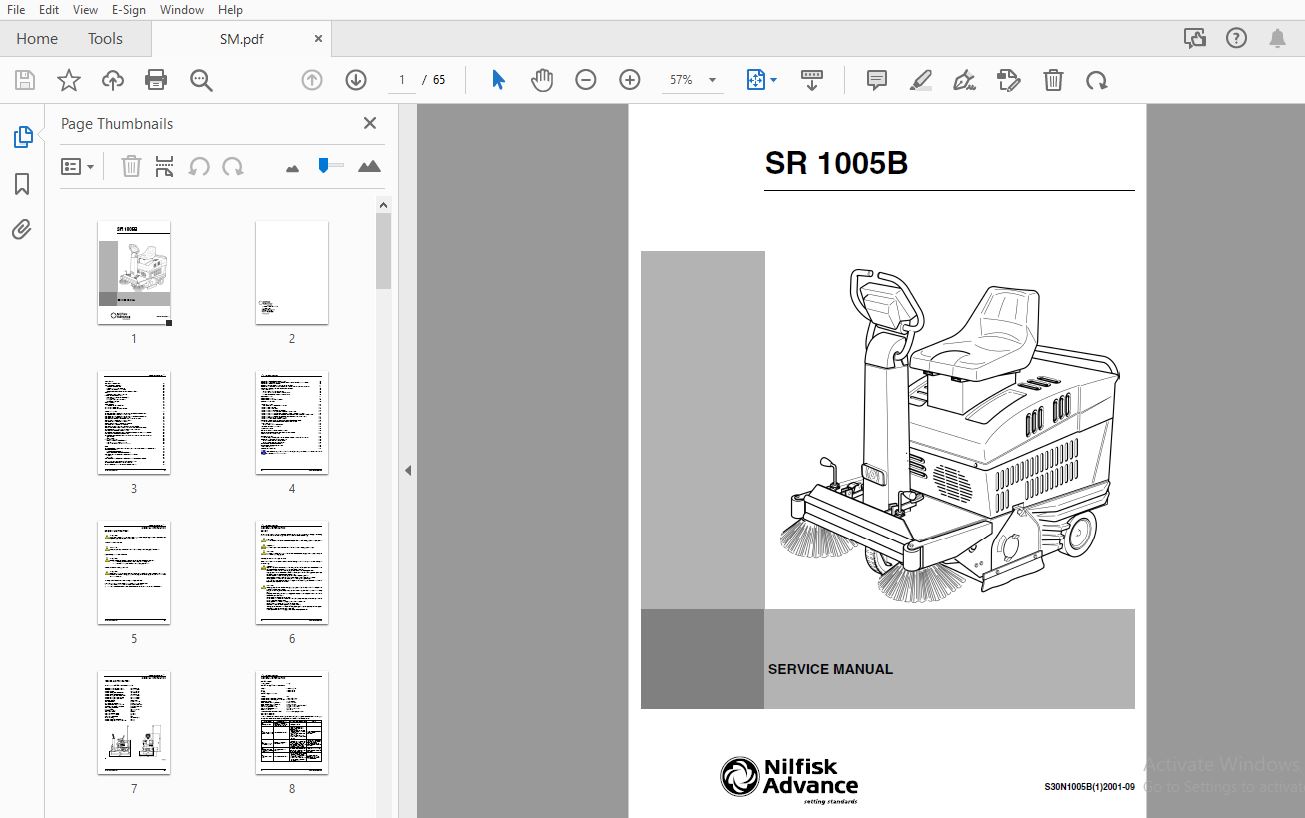The width and height of the screenshot is (1305, 818).
Task: Go to the next page with the down arrow
Action: (x=356, y=80)
